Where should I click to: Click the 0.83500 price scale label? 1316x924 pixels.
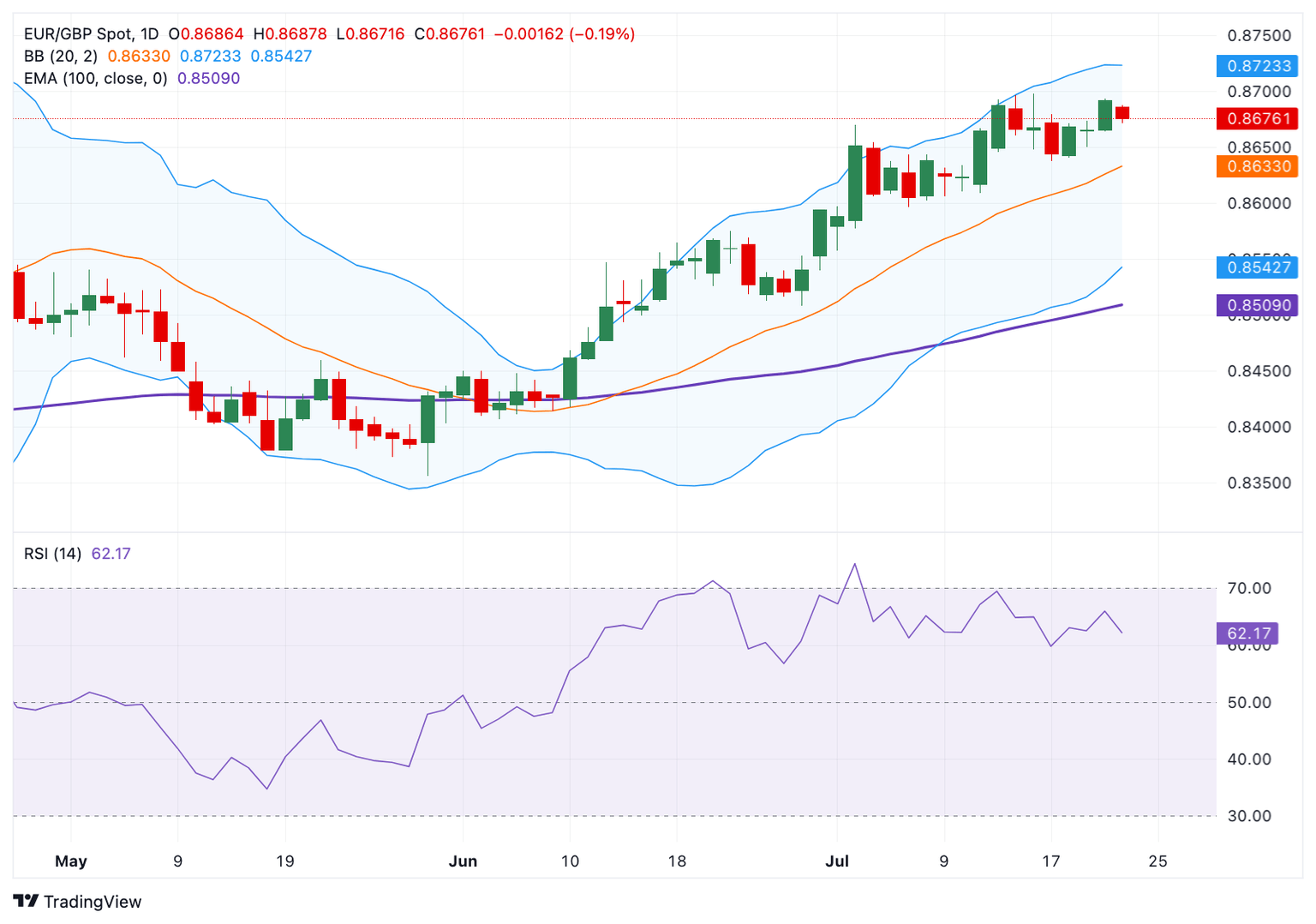[x=1259, y=483]
